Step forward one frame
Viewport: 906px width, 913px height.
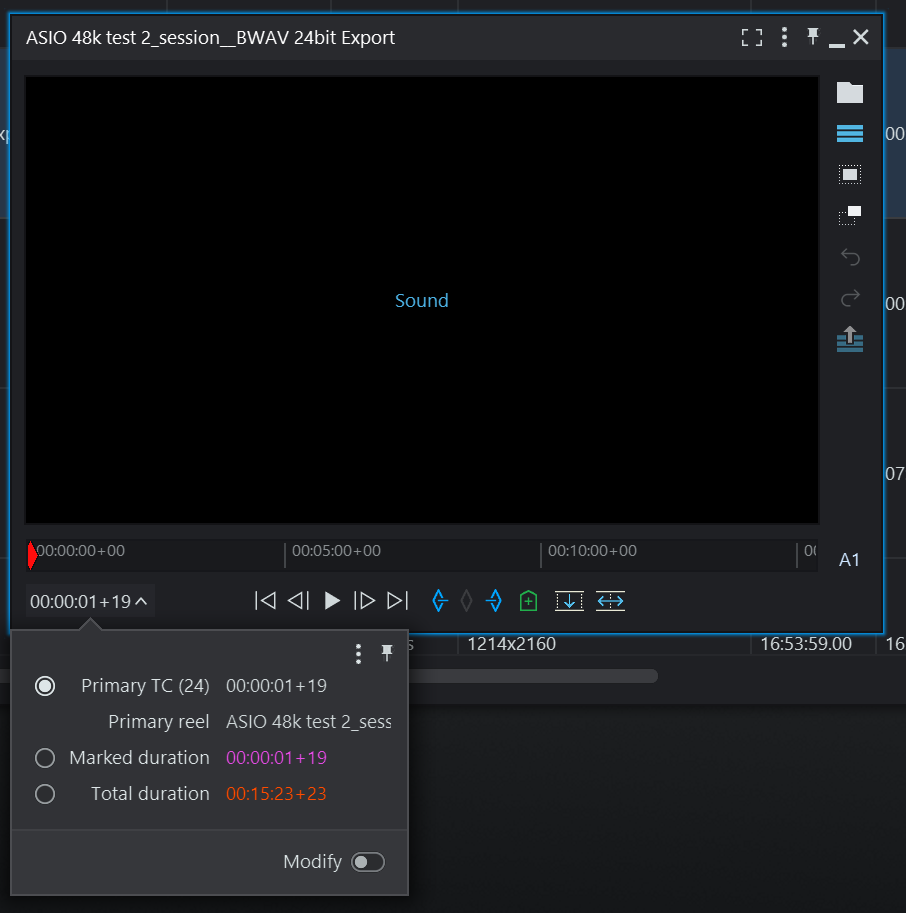coord(364,600)
